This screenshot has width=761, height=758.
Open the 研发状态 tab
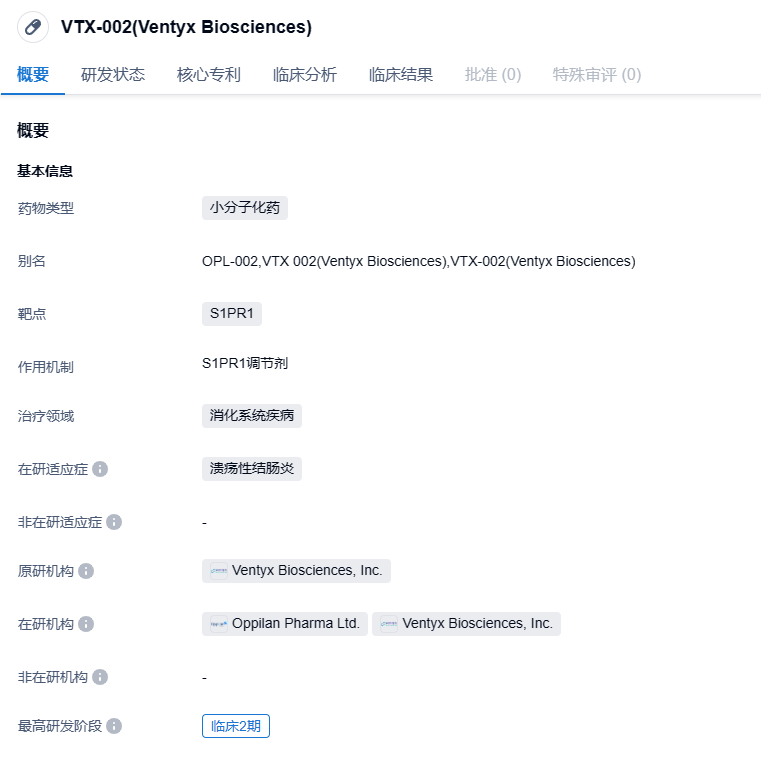click(x=113, y=75)
